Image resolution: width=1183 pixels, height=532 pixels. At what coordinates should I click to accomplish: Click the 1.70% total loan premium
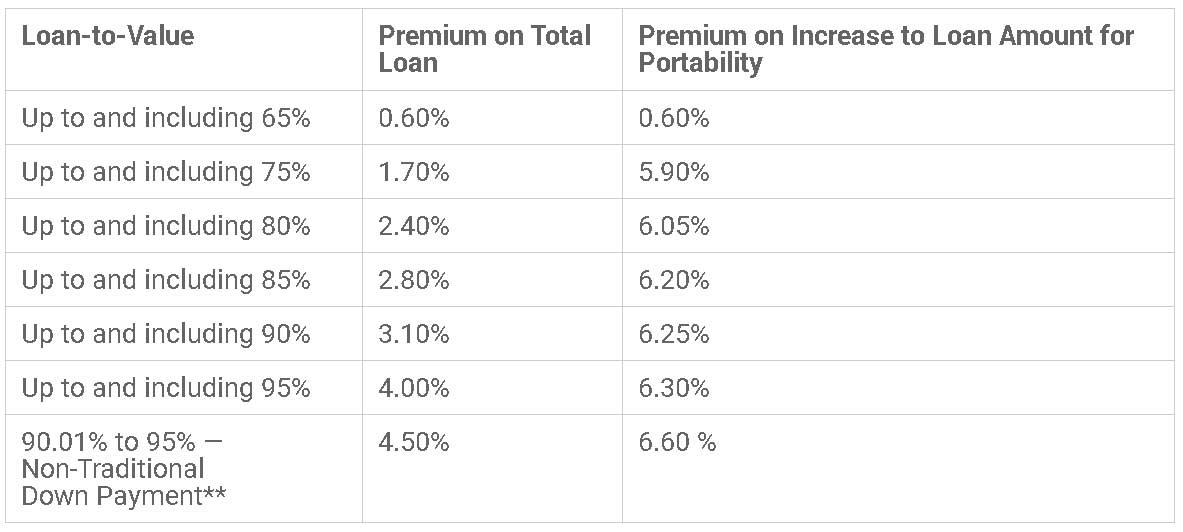coord(414,172)
